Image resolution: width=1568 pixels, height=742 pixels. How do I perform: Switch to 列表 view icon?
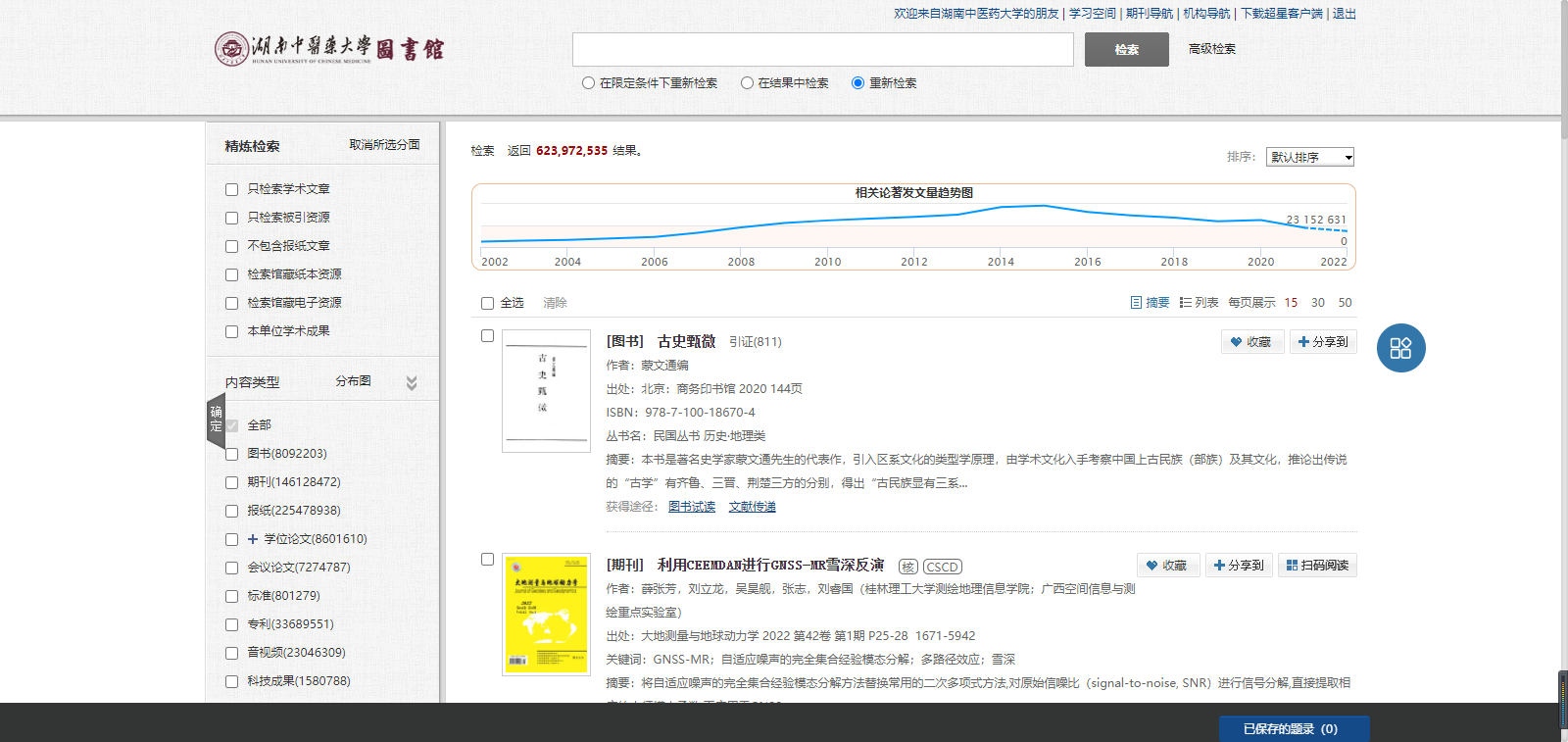[1186, 303]
